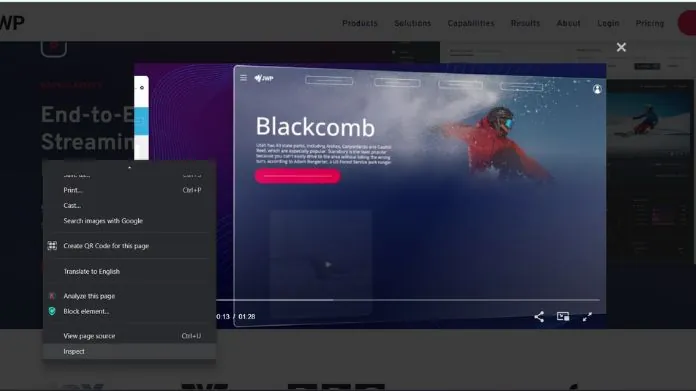Screen dimensions: 696x391
Task: Open About nav link
Action: (568, 23)
